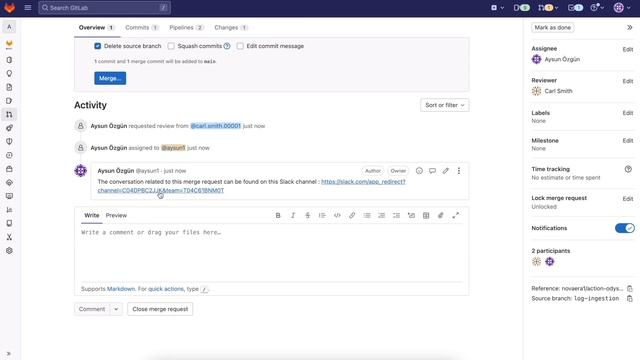This screenshot has width=640, height=360.
Task: Attach a file to comment
Action: tap(441, 216)
